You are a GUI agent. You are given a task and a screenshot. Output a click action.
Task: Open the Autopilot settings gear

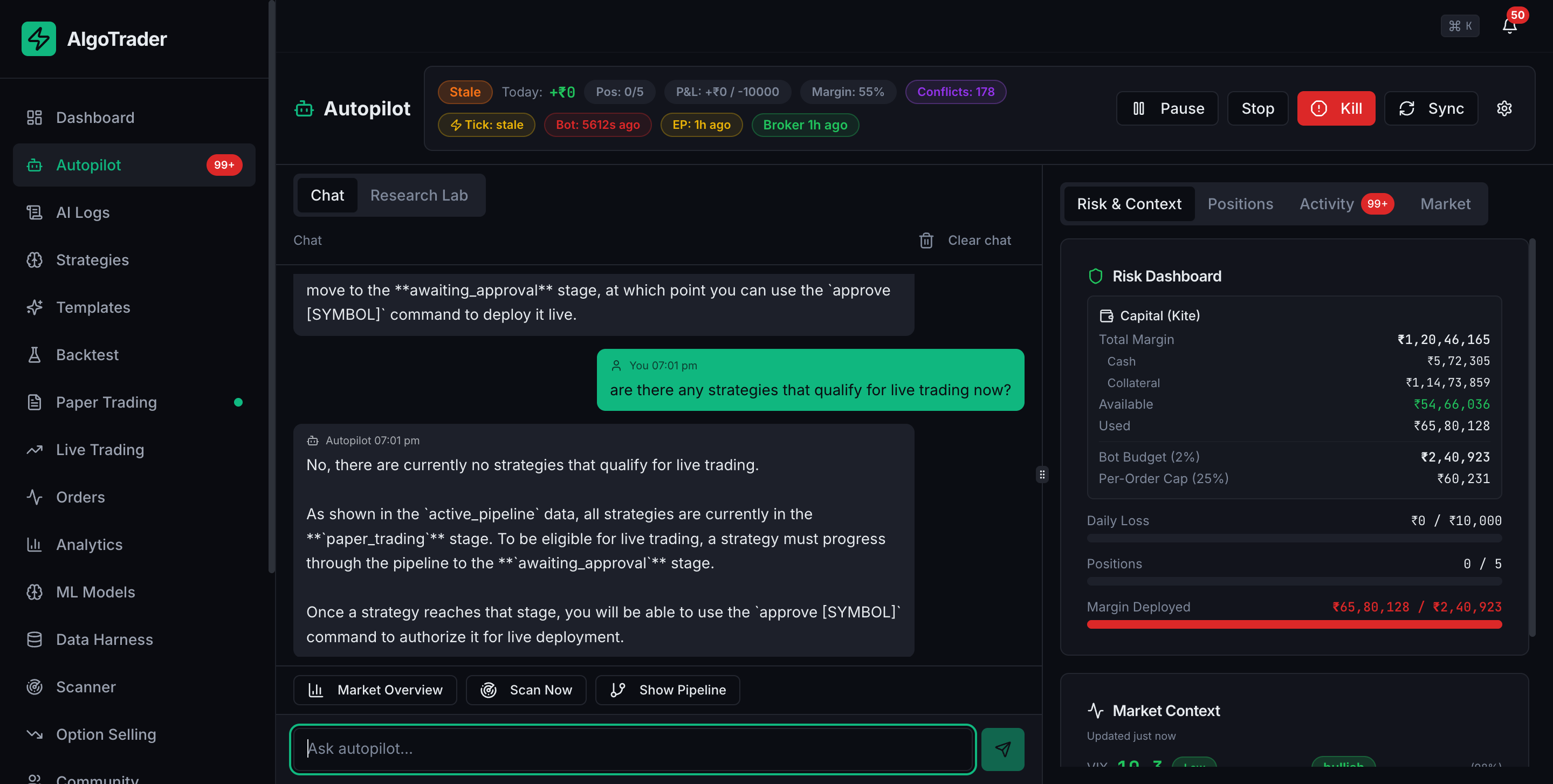click(1504, 108)
